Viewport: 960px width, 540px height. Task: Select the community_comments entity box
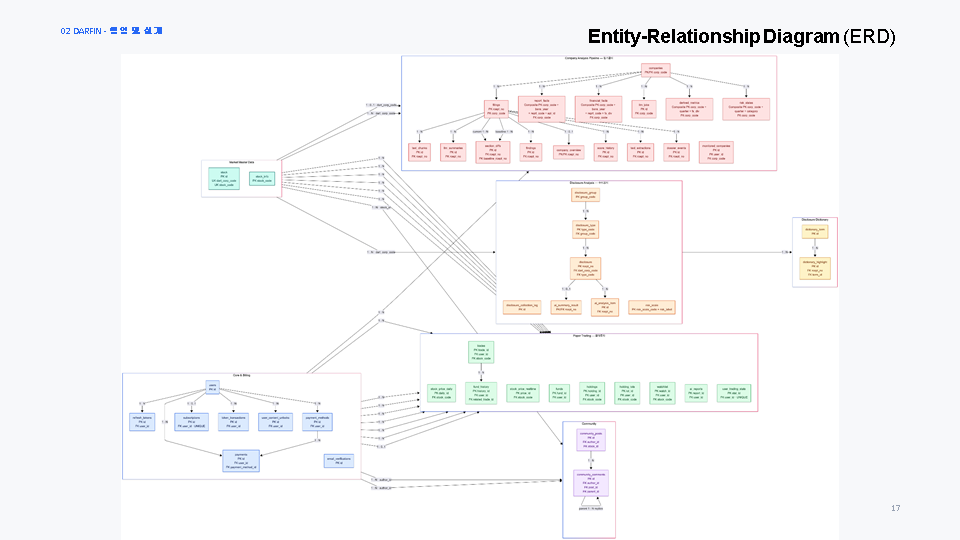591,483
